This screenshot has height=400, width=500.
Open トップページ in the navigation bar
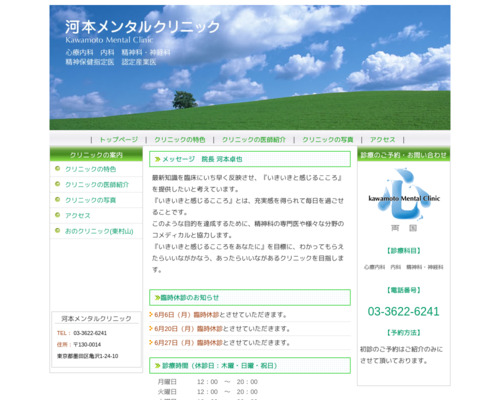(x=119, y=140)
